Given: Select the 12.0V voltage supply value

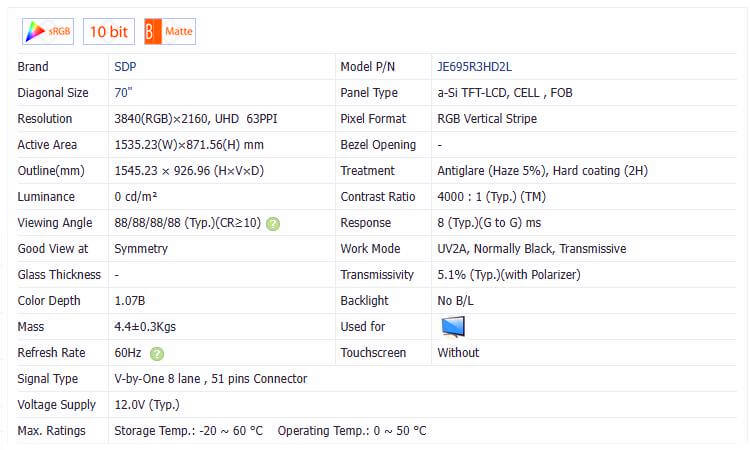Looking at the screenshot, I should pyautogui.click(x=147, y=405).
